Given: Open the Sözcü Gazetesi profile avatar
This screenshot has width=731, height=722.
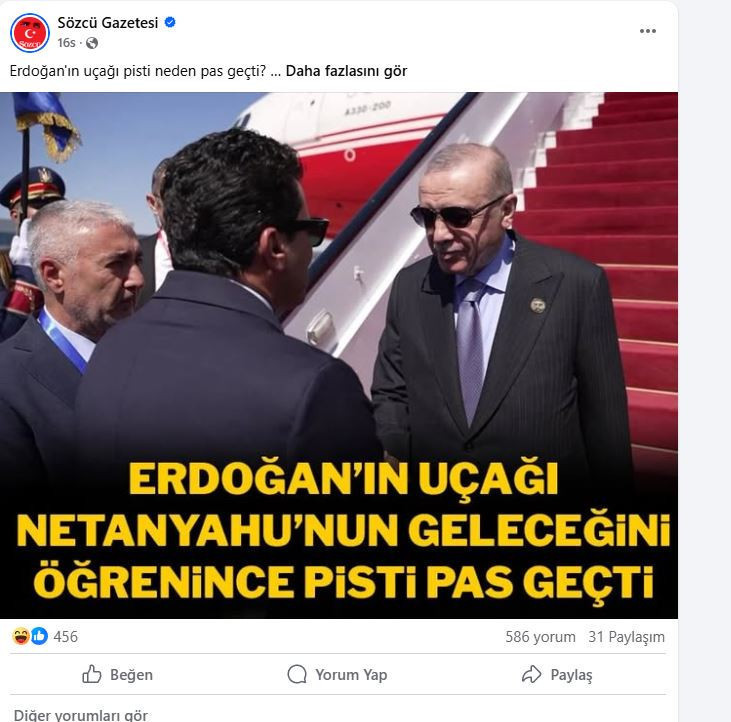Looking at the screenshot, I should pyautogui.click(x=30, y=33).
